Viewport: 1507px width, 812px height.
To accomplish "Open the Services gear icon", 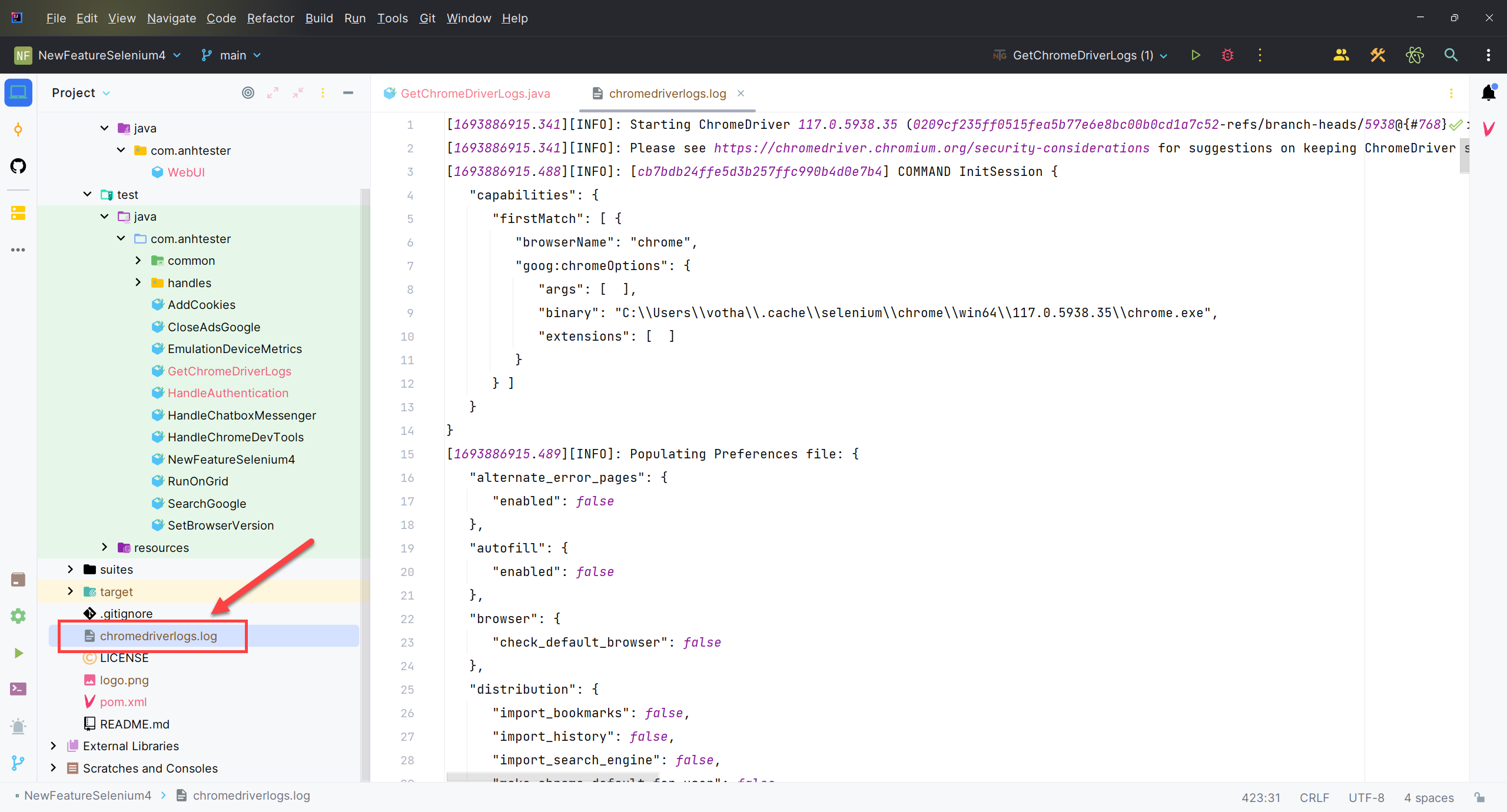I will (x=18, y=616).
